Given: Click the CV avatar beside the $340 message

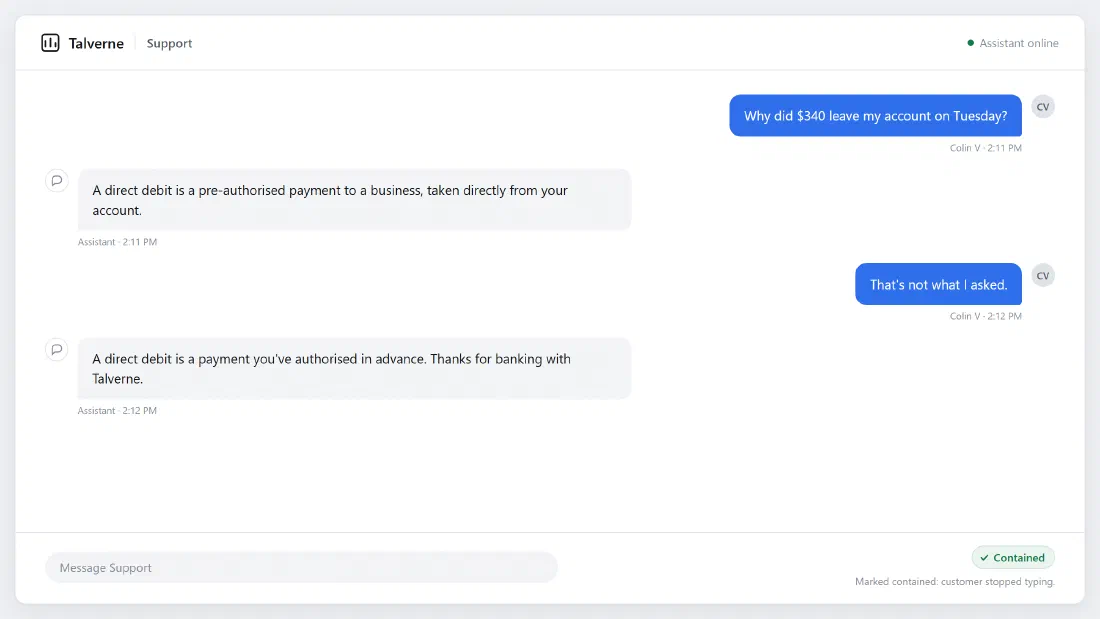Looking at the screenshot, I should click(x=1042, y=107).
